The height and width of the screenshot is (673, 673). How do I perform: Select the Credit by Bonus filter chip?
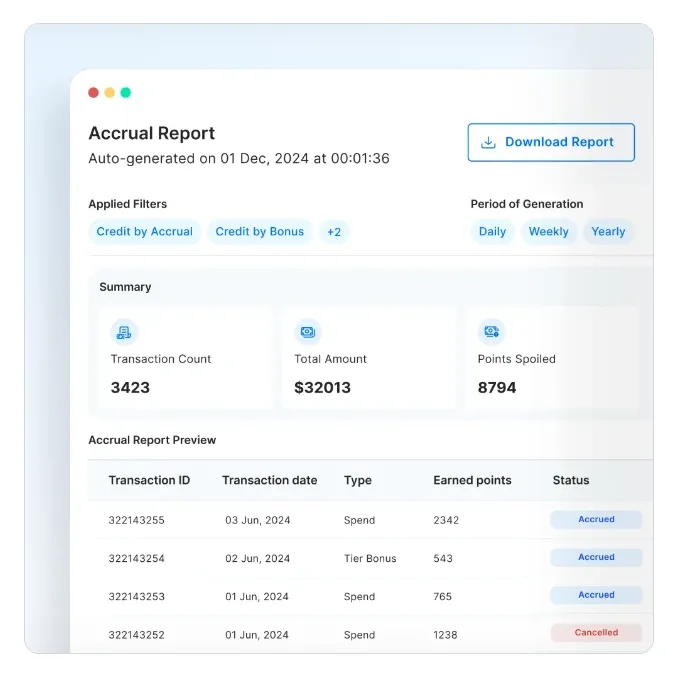point(260,232)
